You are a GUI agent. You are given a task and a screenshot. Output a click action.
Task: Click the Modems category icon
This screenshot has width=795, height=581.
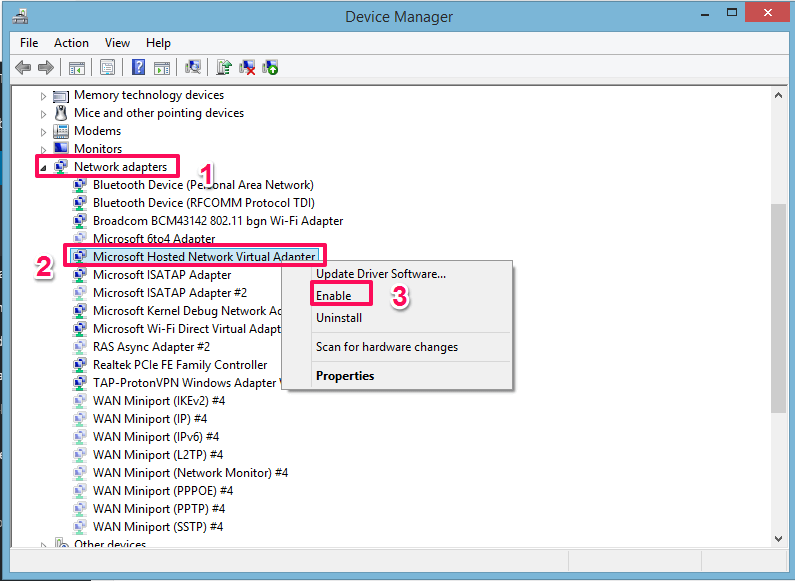click(x=61, y=131)
